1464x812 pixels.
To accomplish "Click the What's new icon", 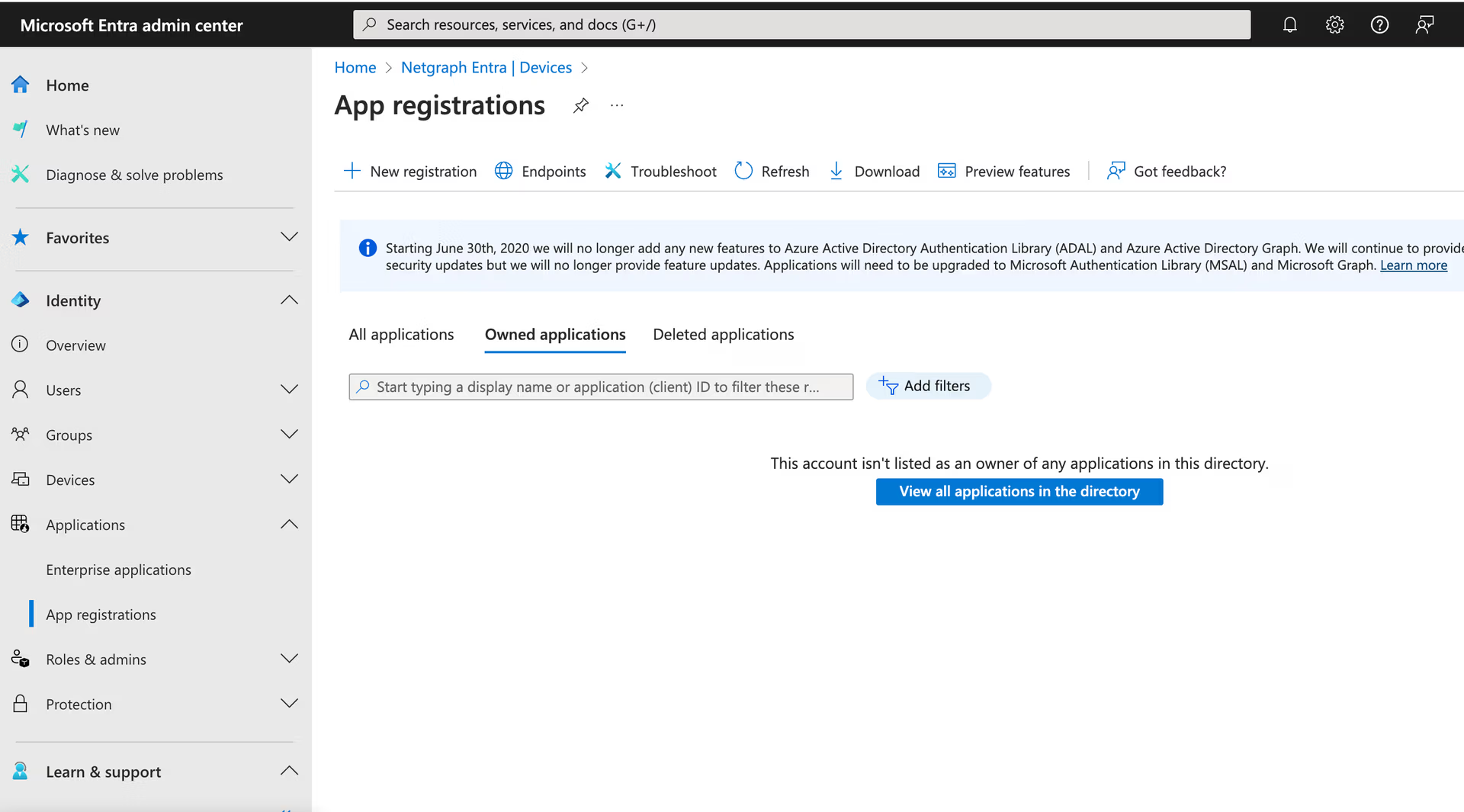I will tap(21, 130).
